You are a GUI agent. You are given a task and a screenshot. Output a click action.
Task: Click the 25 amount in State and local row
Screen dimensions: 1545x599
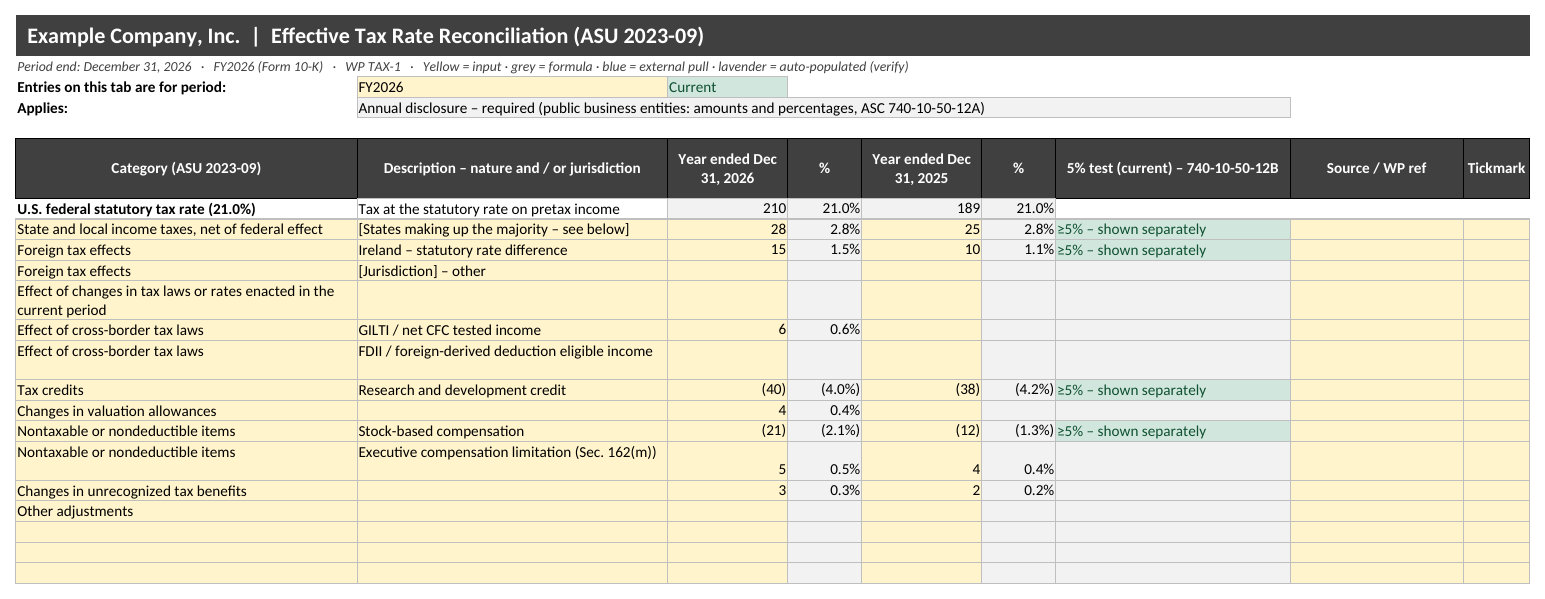tap(921, 230)
